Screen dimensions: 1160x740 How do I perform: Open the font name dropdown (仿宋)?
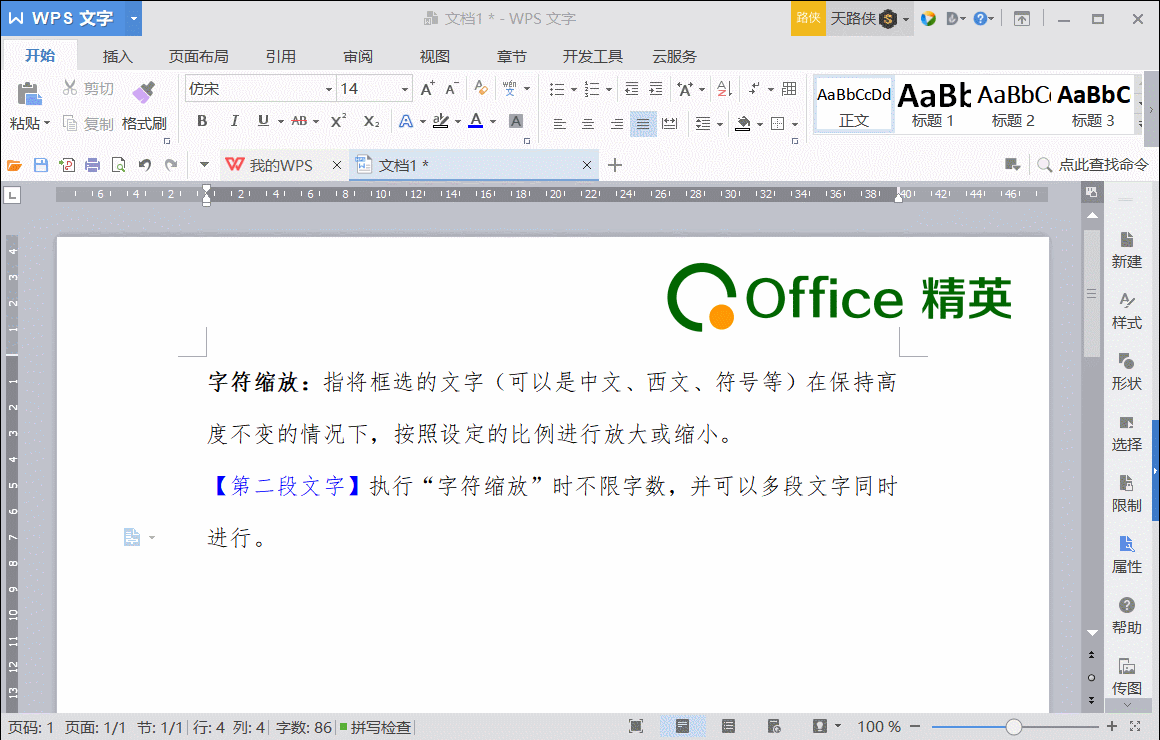coord(328,89)
